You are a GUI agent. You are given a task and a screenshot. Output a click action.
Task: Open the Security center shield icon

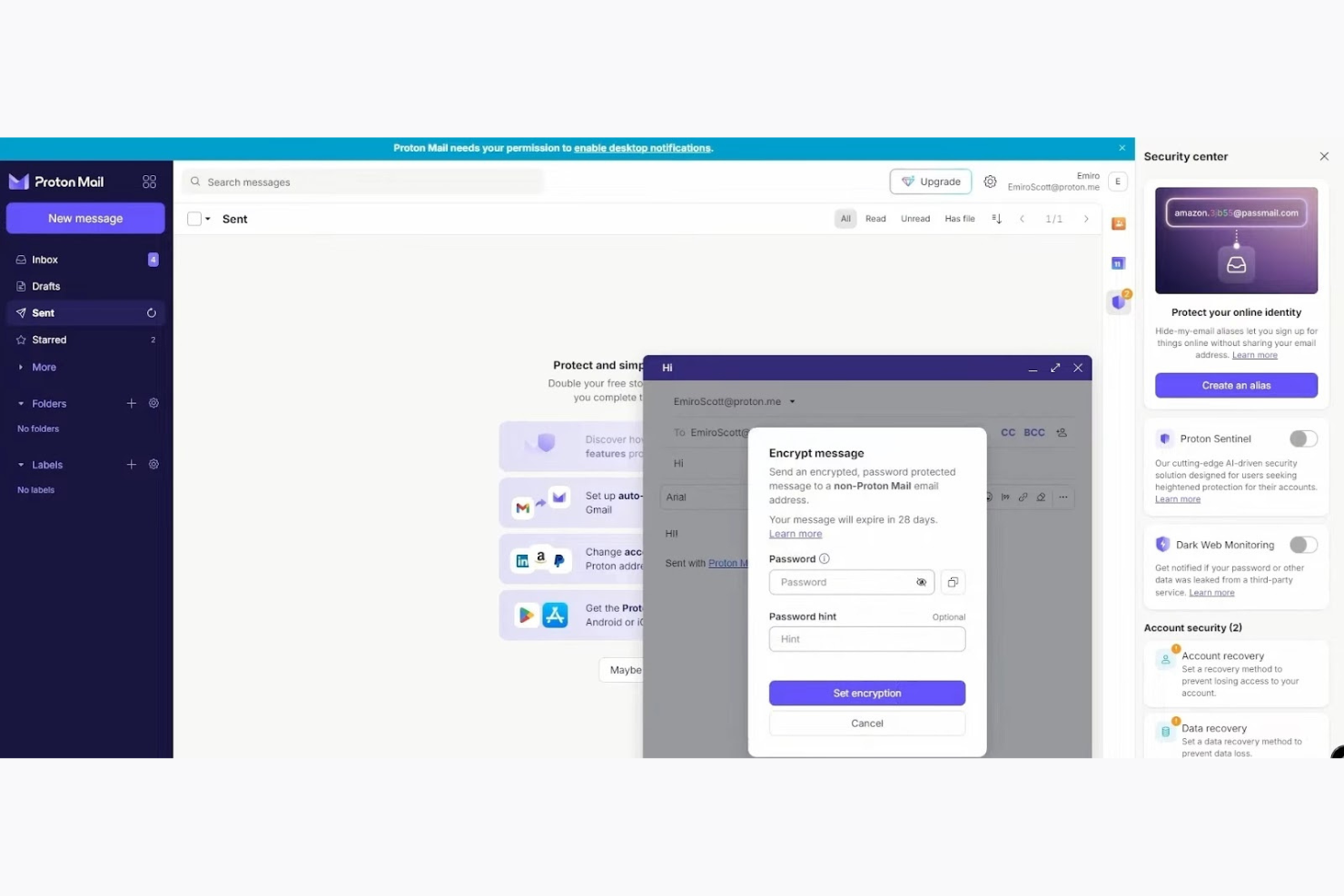1119,302
